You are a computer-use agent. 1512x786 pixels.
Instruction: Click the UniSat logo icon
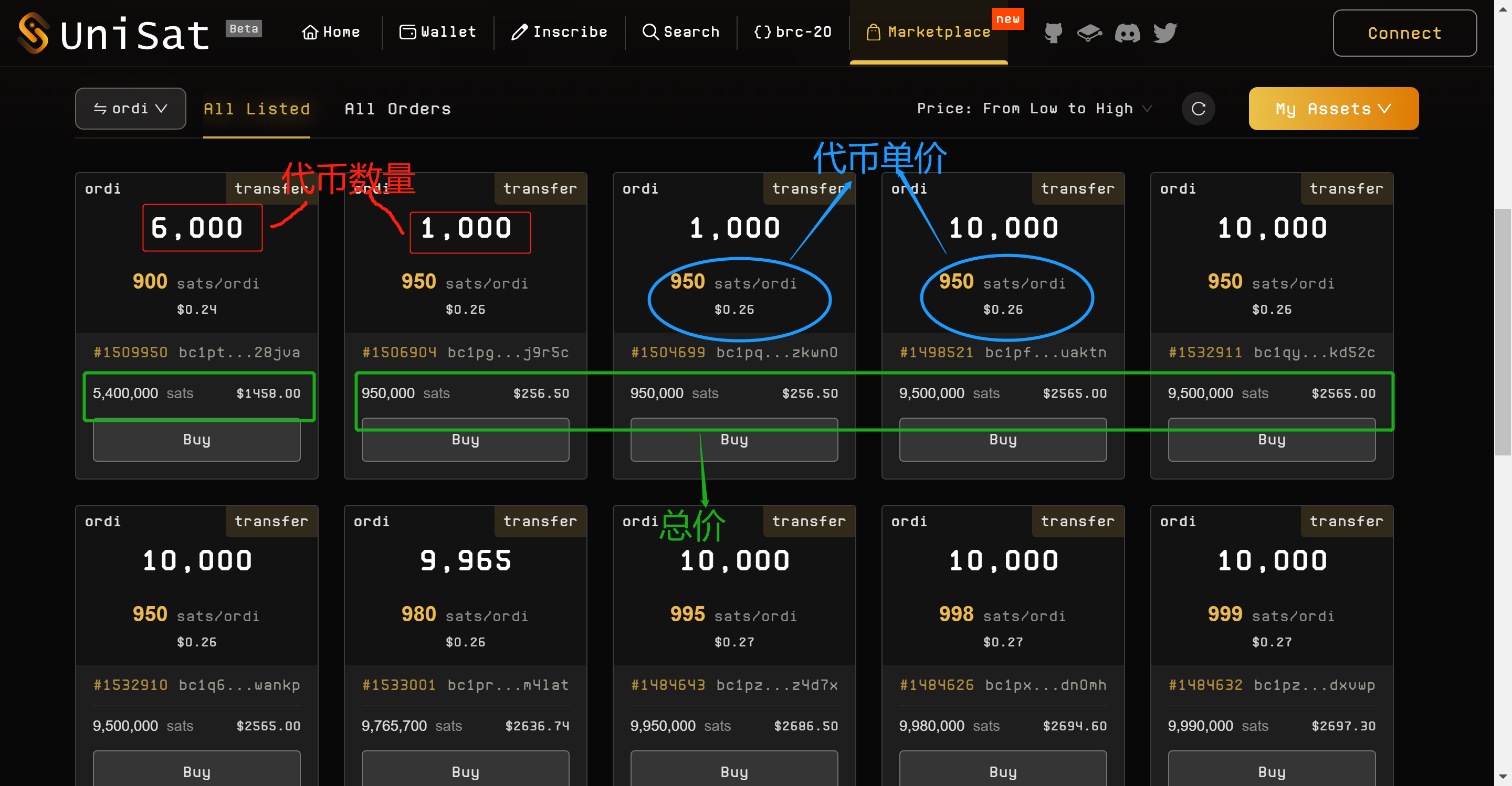pos(33,33)
